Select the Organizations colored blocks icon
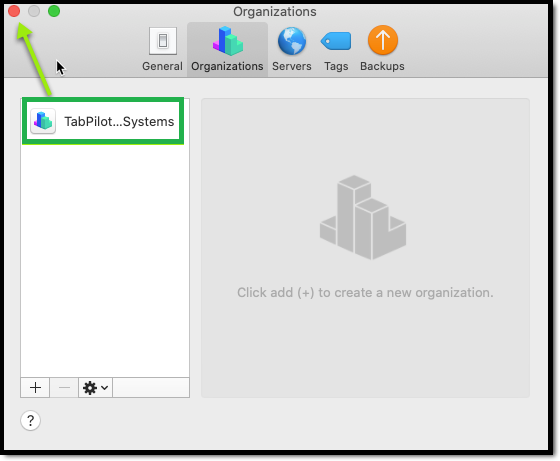This screenshot has width=560, height=461. coord(228,41)
